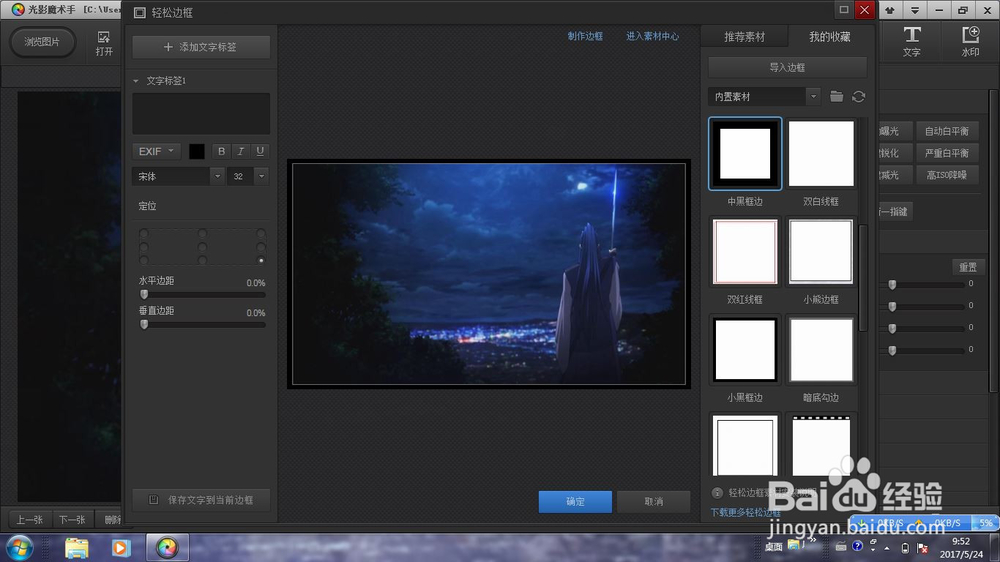Open the 下载更多轻松边框 link
Screen dimensions: 1000x562
point(746,513)
